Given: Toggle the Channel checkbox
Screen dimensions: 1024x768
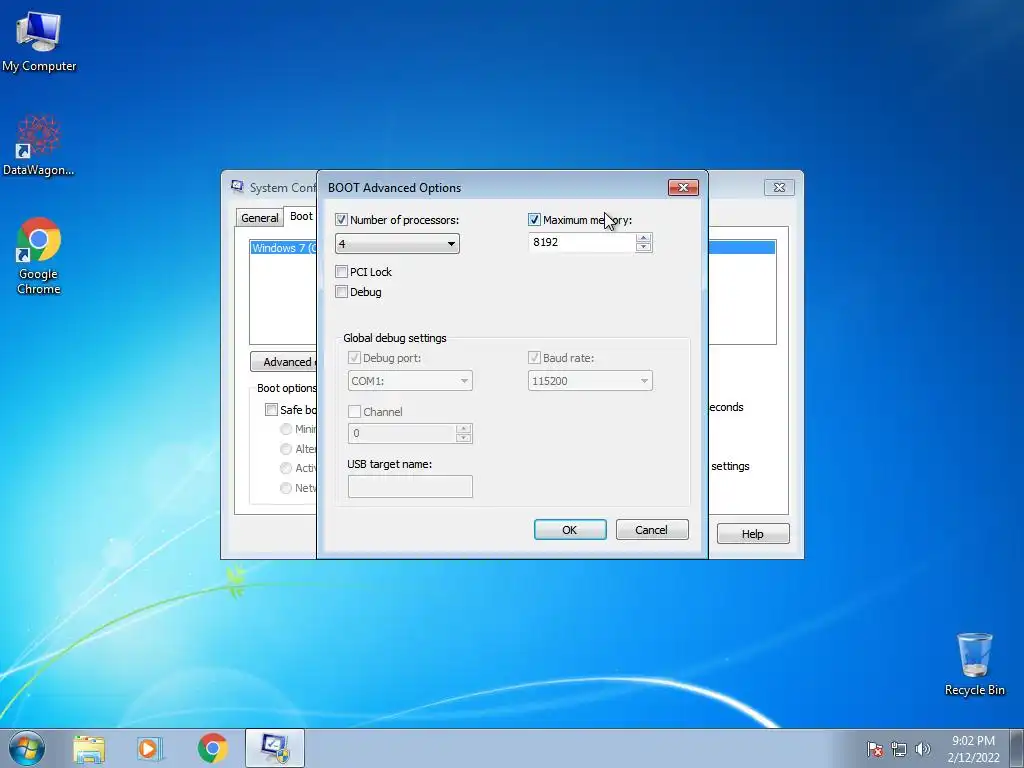Looking at the screenshot, I should pyautogui.click(x=355, y=411).
